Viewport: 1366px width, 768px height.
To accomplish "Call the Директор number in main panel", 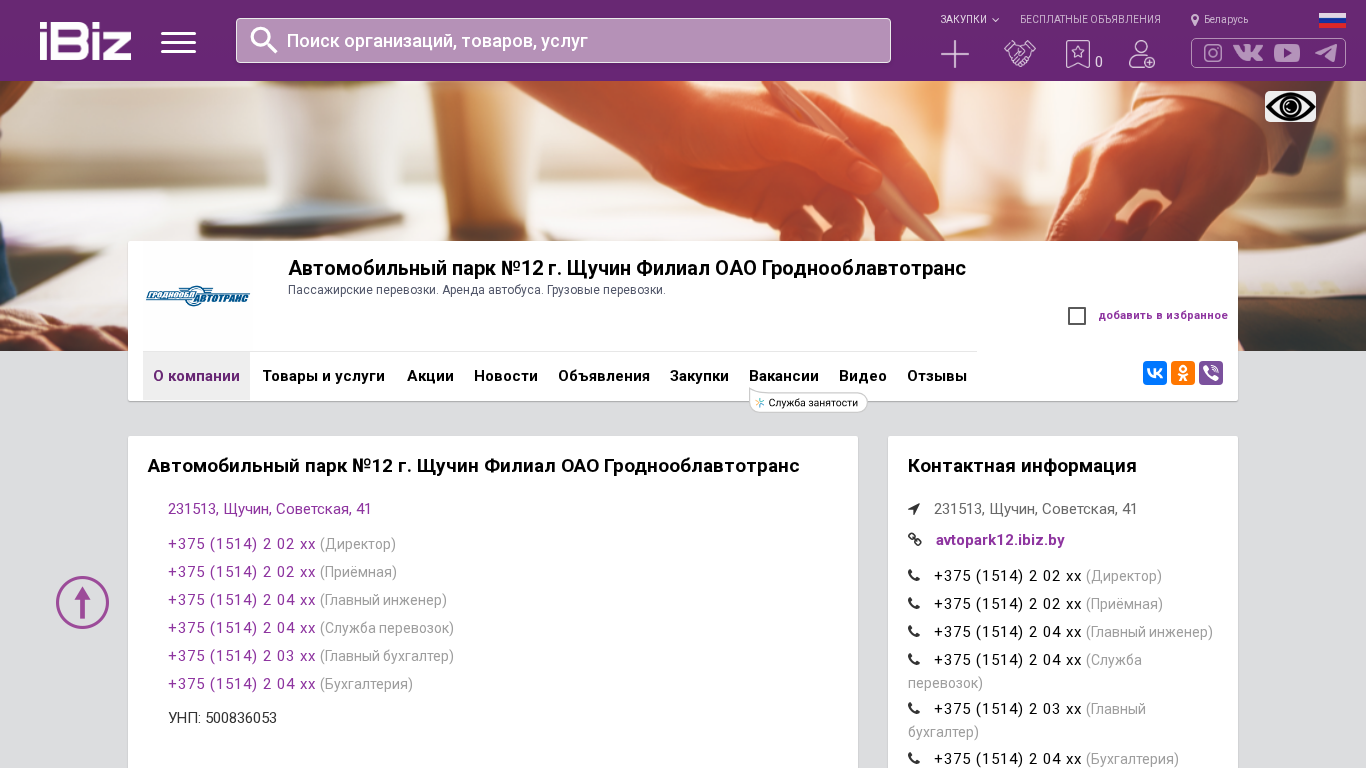I will (x=242, y=544).
